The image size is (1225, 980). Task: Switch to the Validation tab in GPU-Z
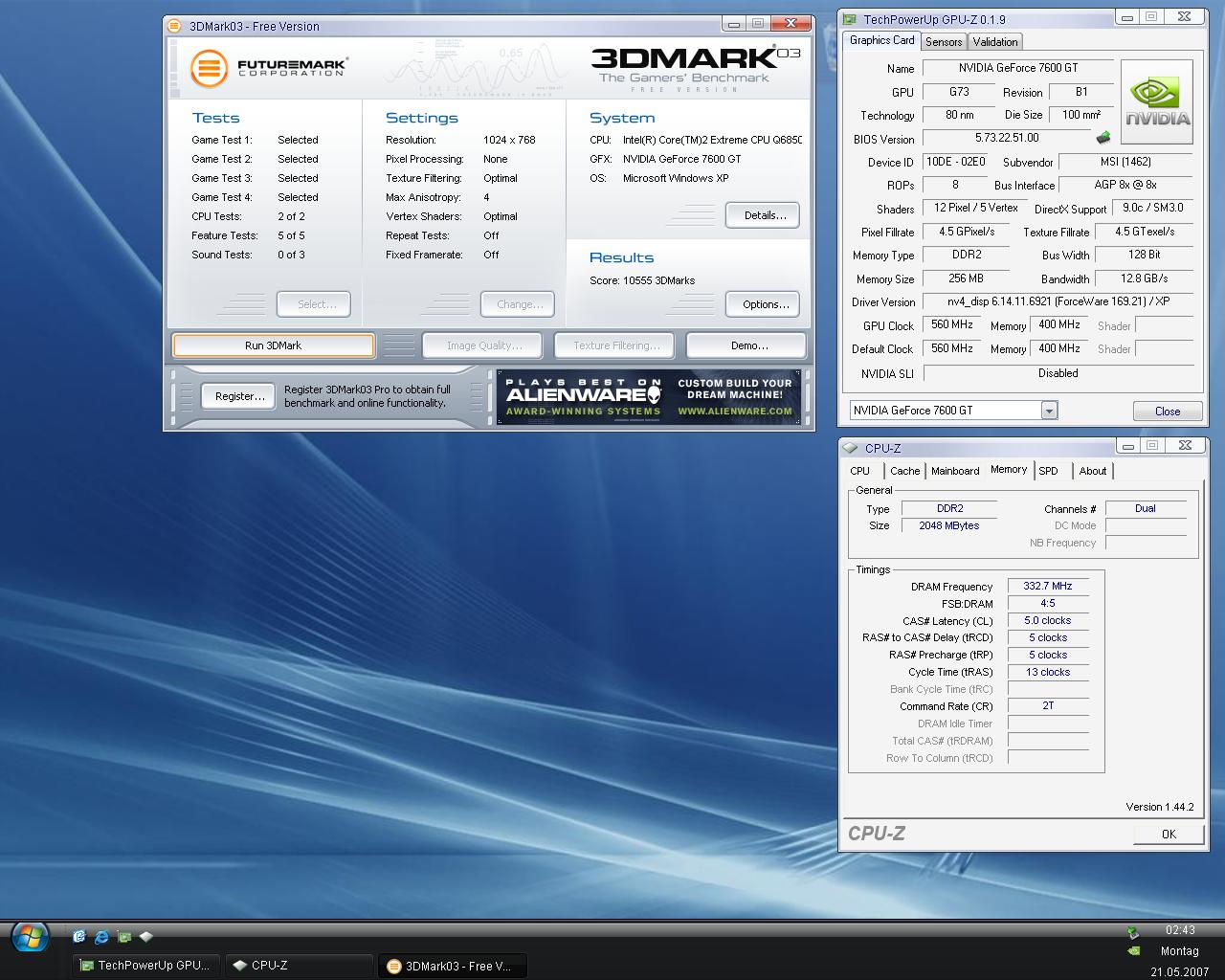click(995, 42)
